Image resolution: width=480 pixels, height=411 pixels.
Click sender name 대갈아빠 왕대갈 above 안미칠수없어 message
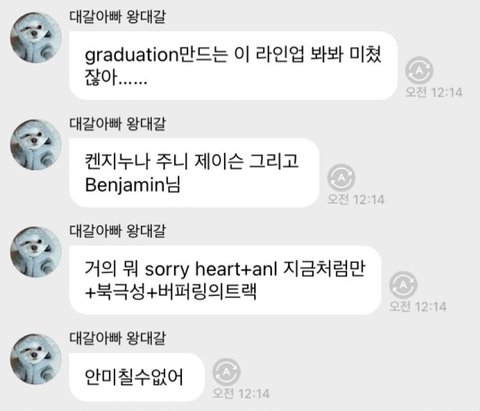pyautogui.click(x=117, y=338)
